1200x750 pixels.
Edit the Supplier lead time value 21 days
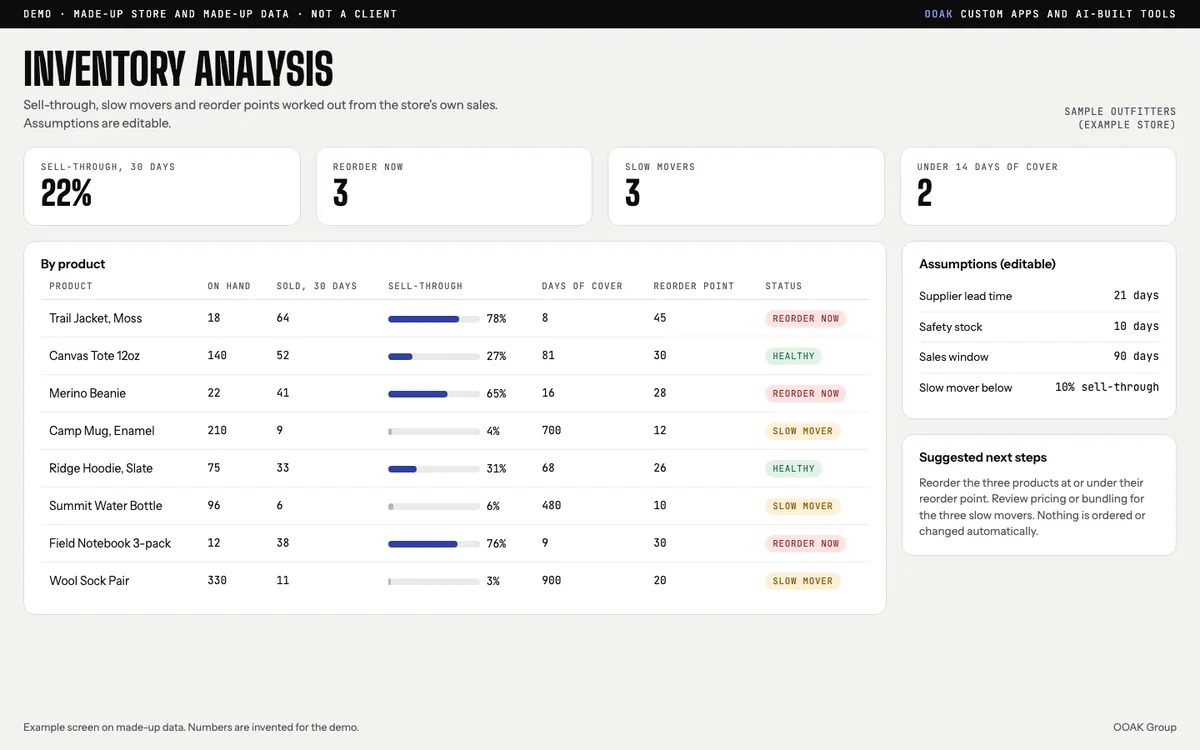[x=1136, y=296]
